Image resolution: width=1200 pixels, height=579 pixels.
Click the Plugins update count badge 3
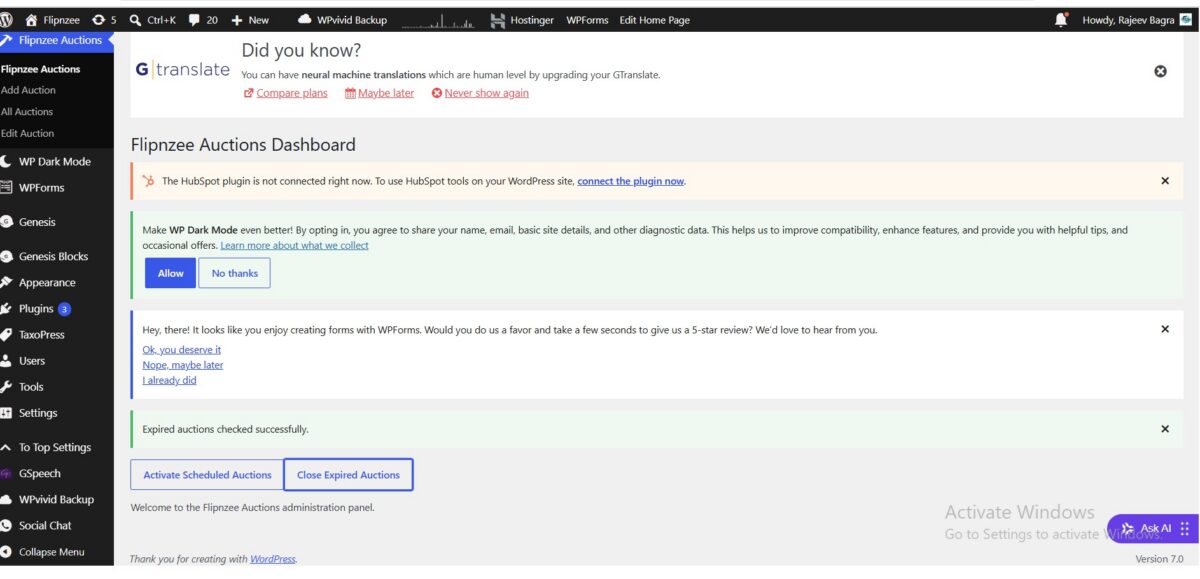point(64,309)
